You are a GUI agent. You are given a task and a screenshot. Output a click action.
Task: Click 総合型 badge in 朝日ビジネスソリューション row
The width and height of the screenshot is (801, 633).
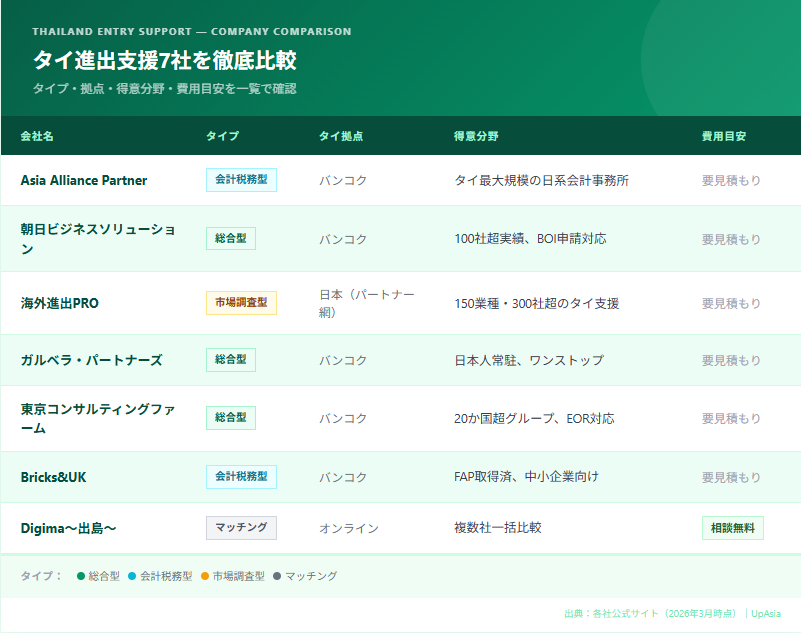[x=230, y=239]
